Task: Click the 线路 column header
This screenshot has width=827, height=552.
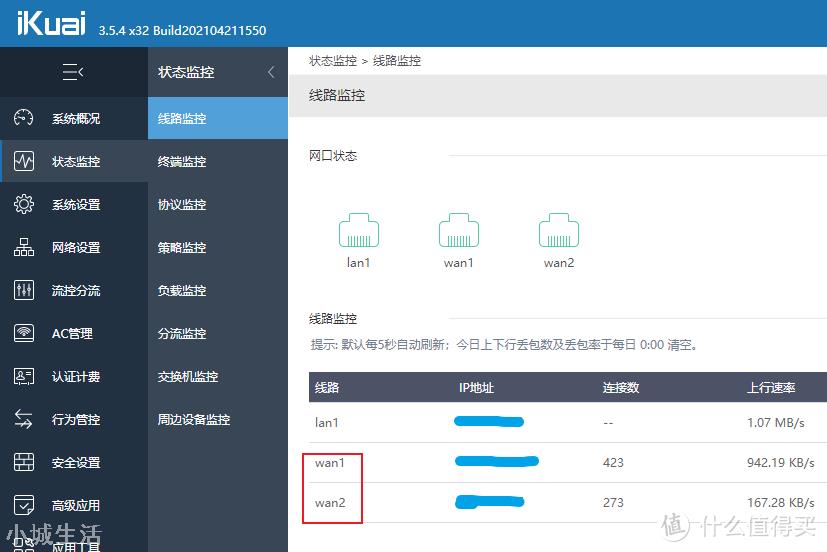Action: click(x=327, y=388)
